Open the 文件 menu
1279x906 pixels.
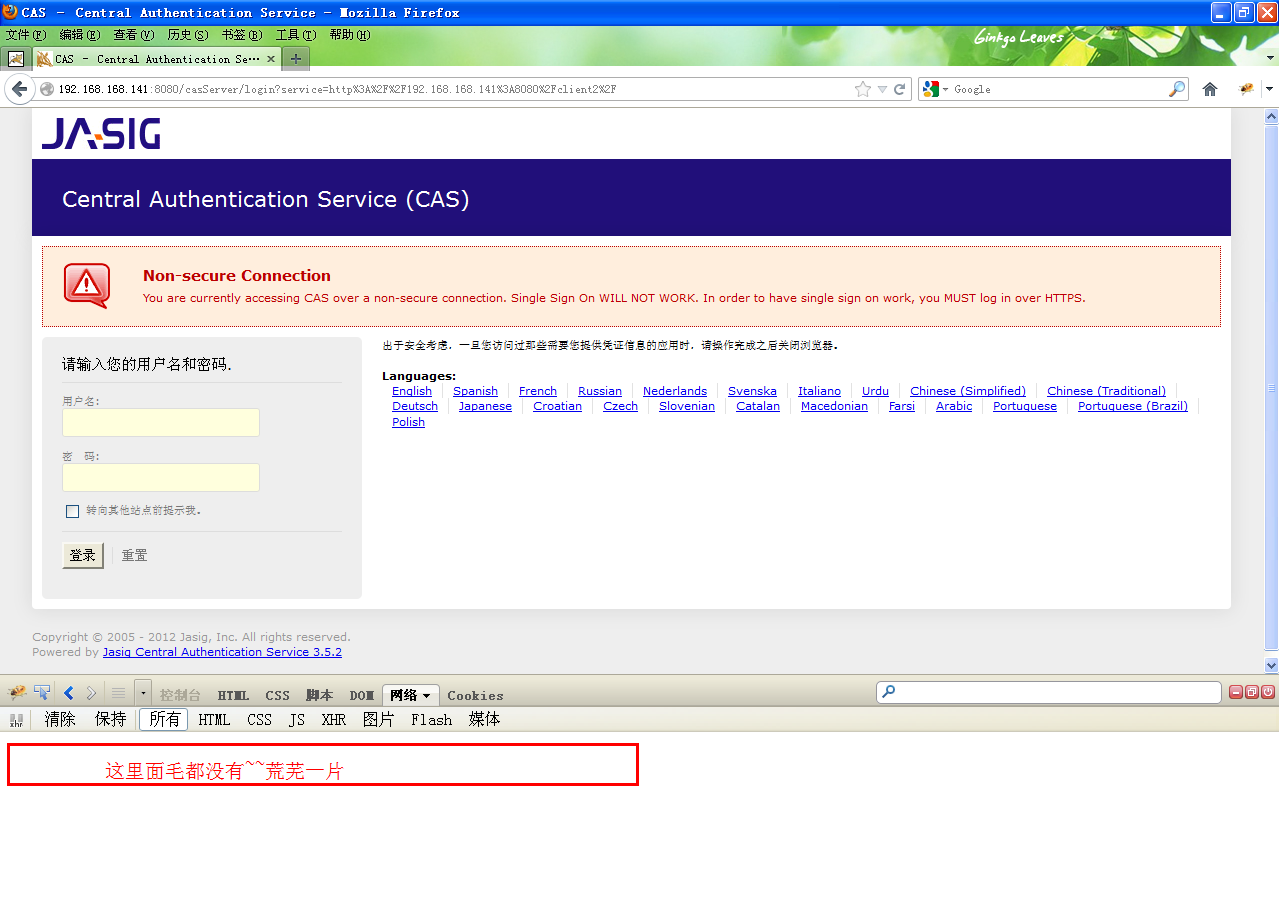pyautogui.click(x=26, y=35)
